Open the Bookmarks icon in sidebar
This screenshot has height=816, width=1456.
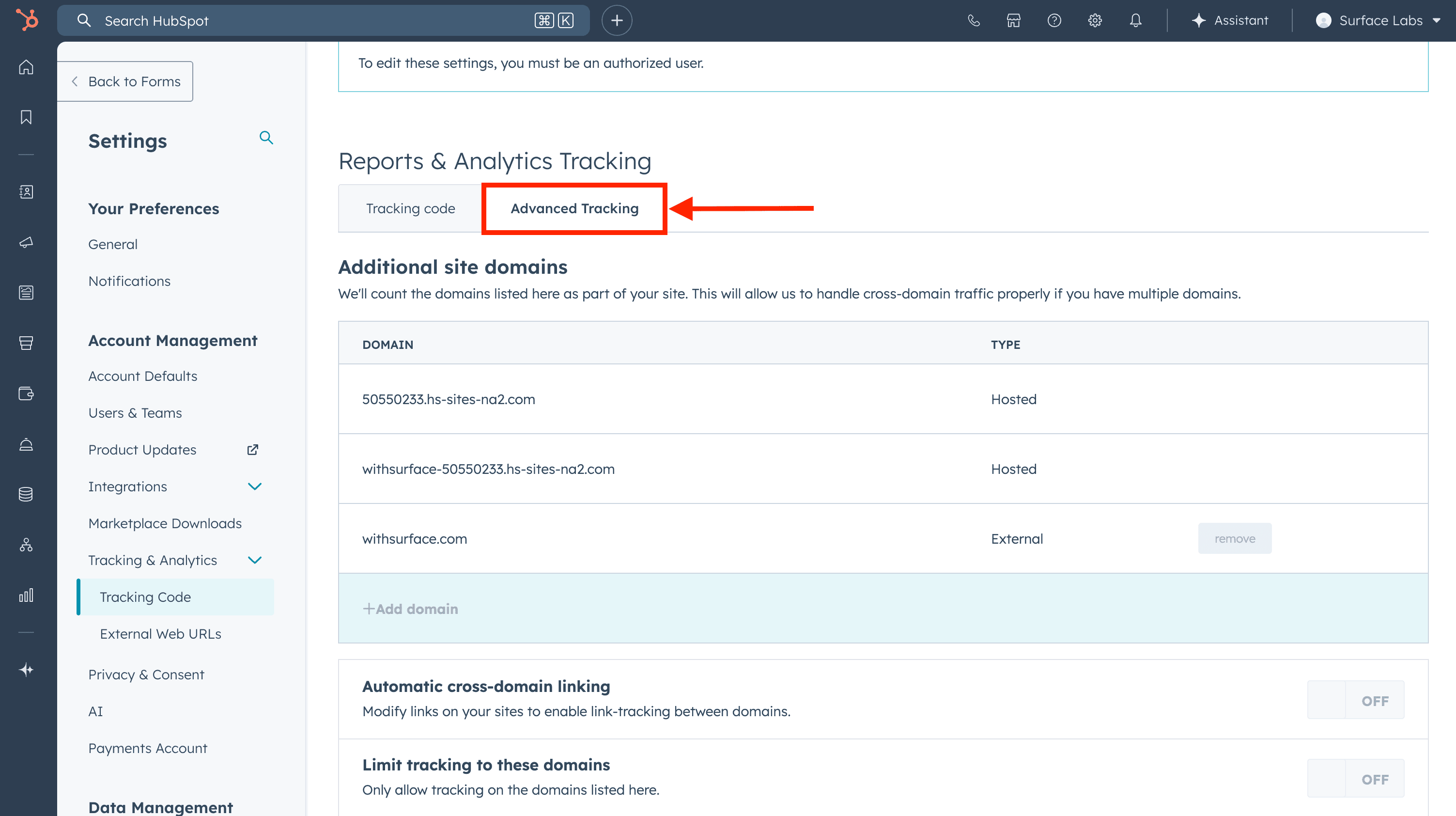click(26, 117)
